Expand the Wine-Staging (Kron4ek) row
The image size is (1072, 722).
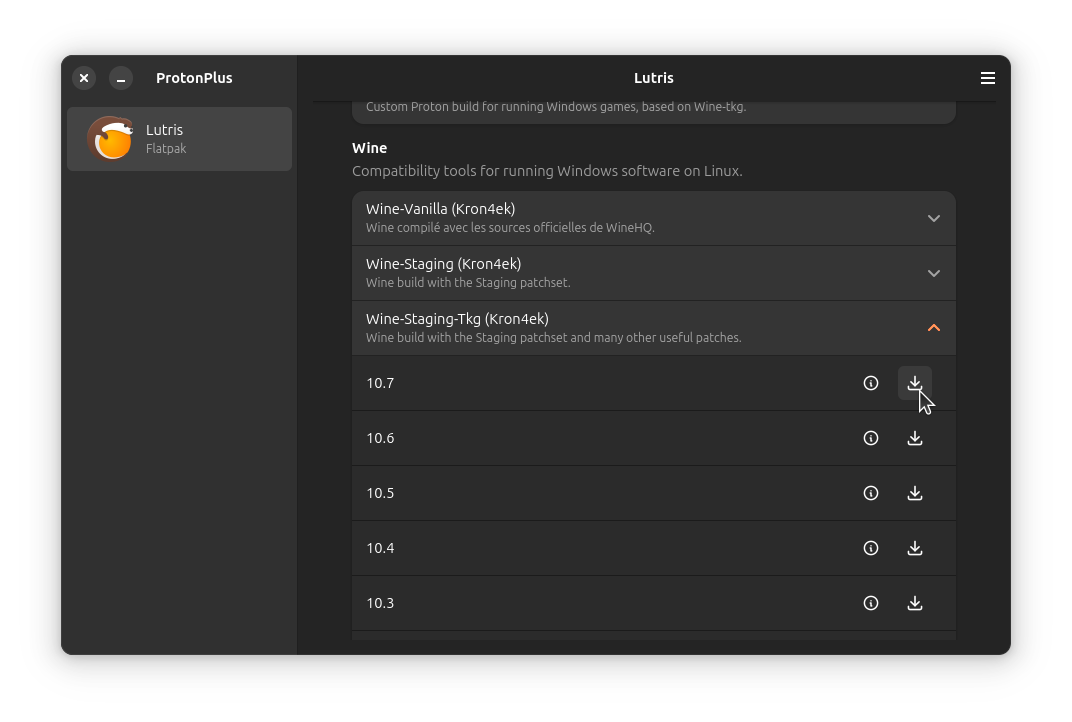click(654, 273)
